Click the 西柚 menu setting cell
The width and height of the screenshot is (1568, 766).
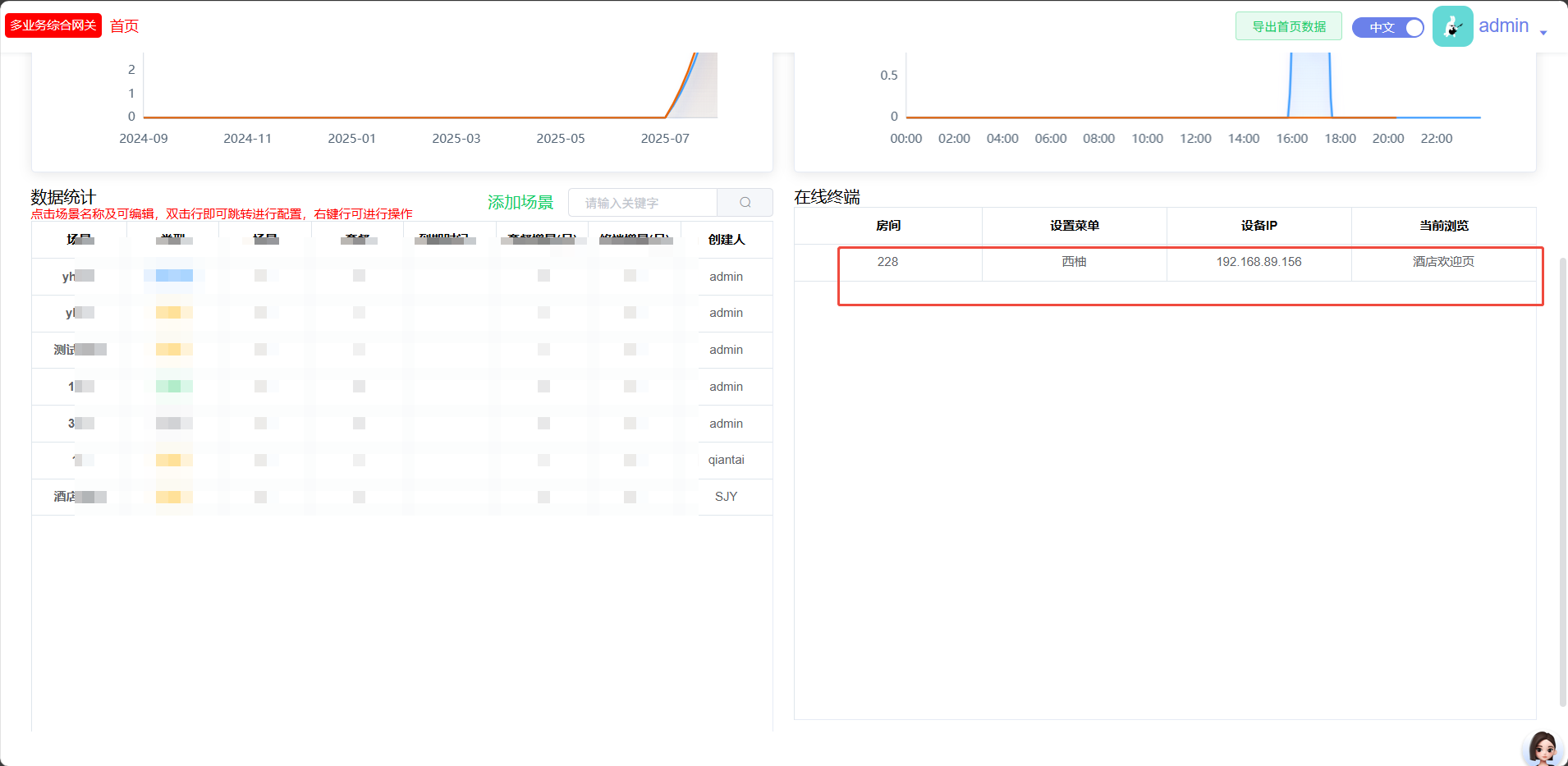(1074, 262)
